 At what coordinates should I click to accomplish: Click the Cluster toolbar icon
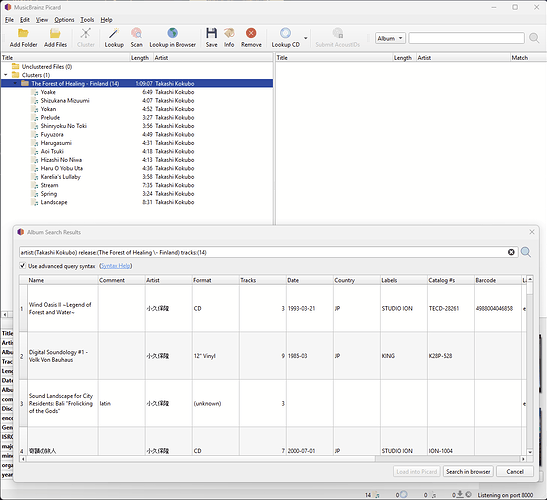click(x=85, y=33)
